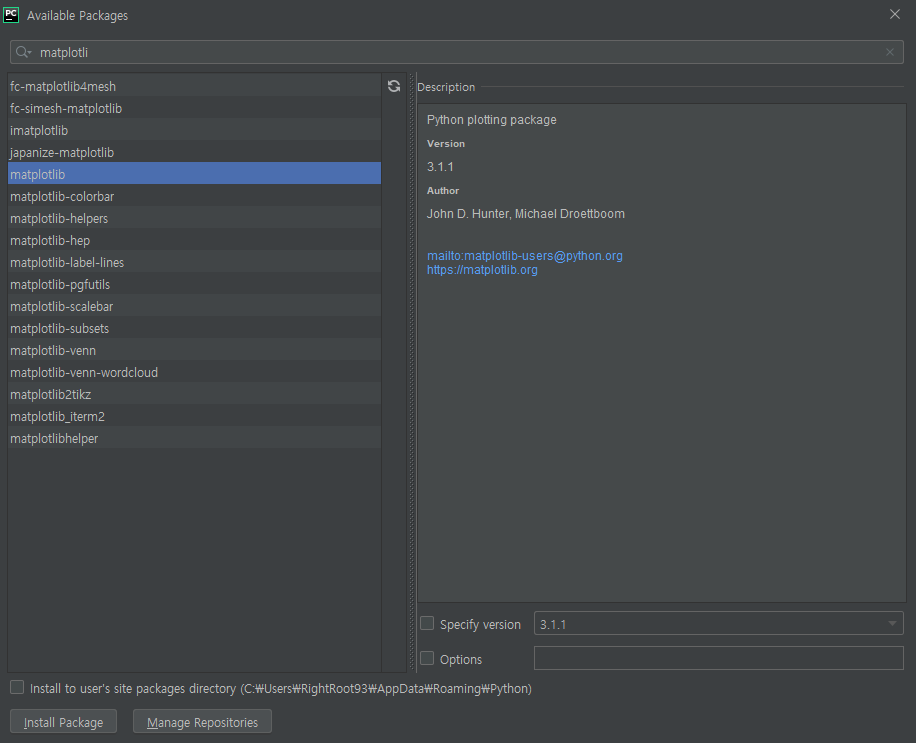The image size is (916, 743).
Task: Click the PyCharm logo icon in title bar
Action: [11, 15]
